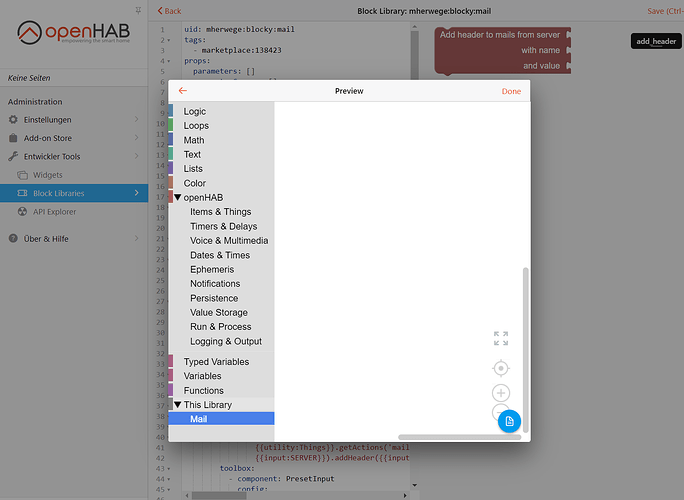Click the API Explorer icon

pyautogui.click(x=22, y=212)
